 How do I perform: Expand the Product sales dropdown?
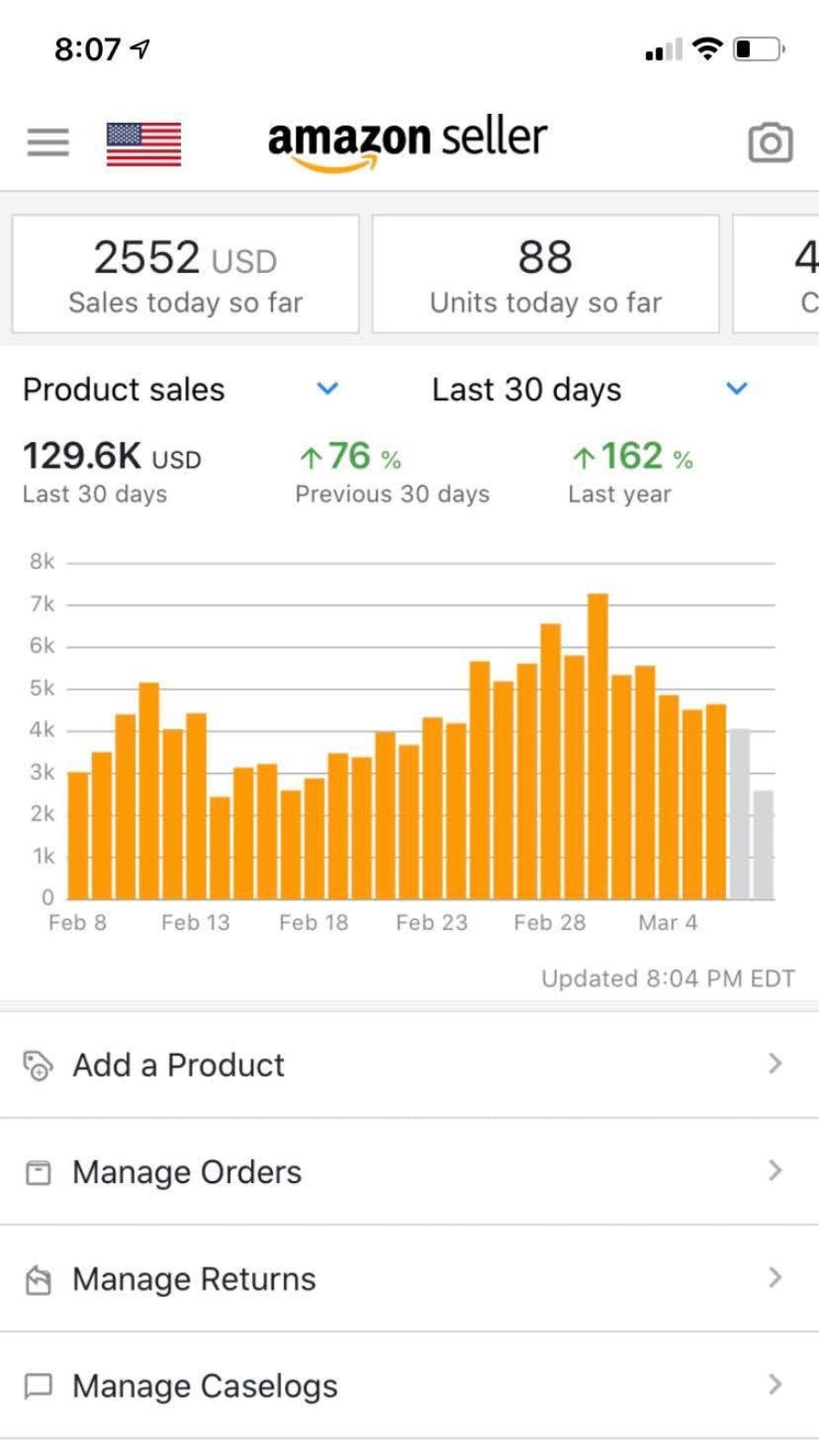pyautogui.click(x=327, y=389)
